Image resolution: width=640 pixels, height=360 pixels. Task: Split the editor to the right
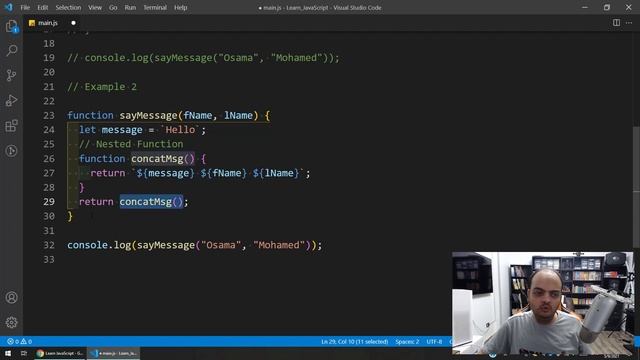point(616,23)
